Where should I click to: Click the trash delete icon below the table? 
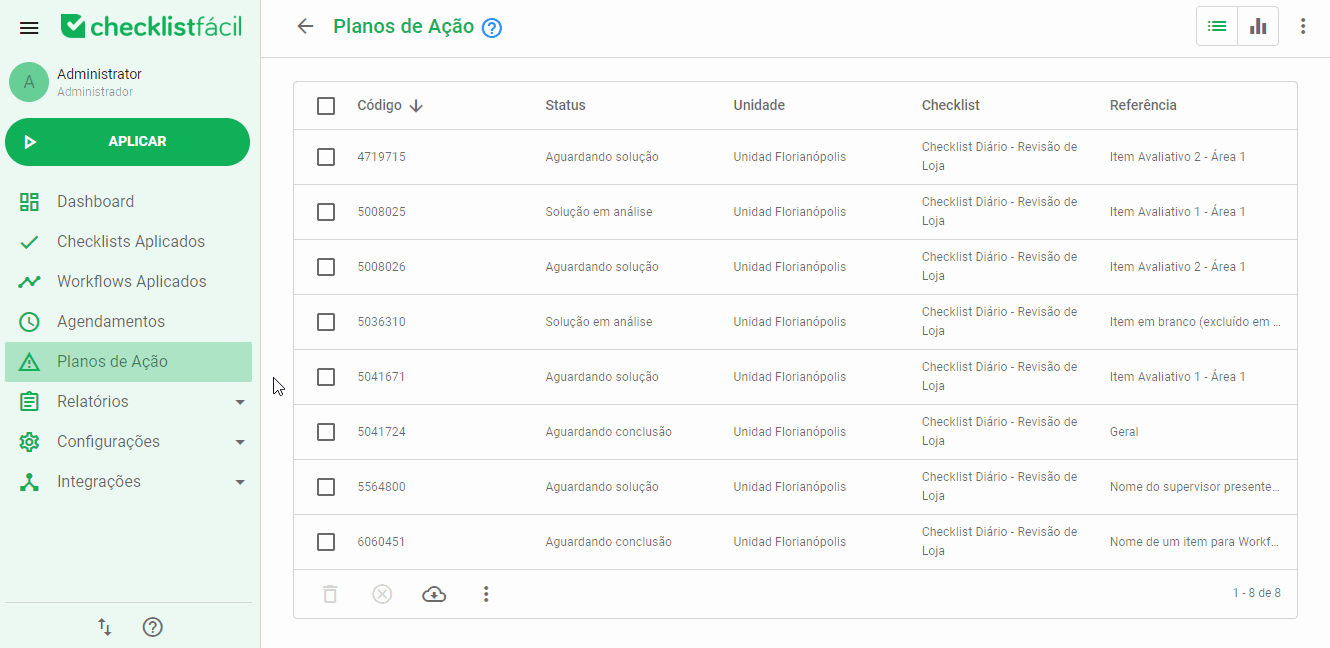tap(330, 594)
